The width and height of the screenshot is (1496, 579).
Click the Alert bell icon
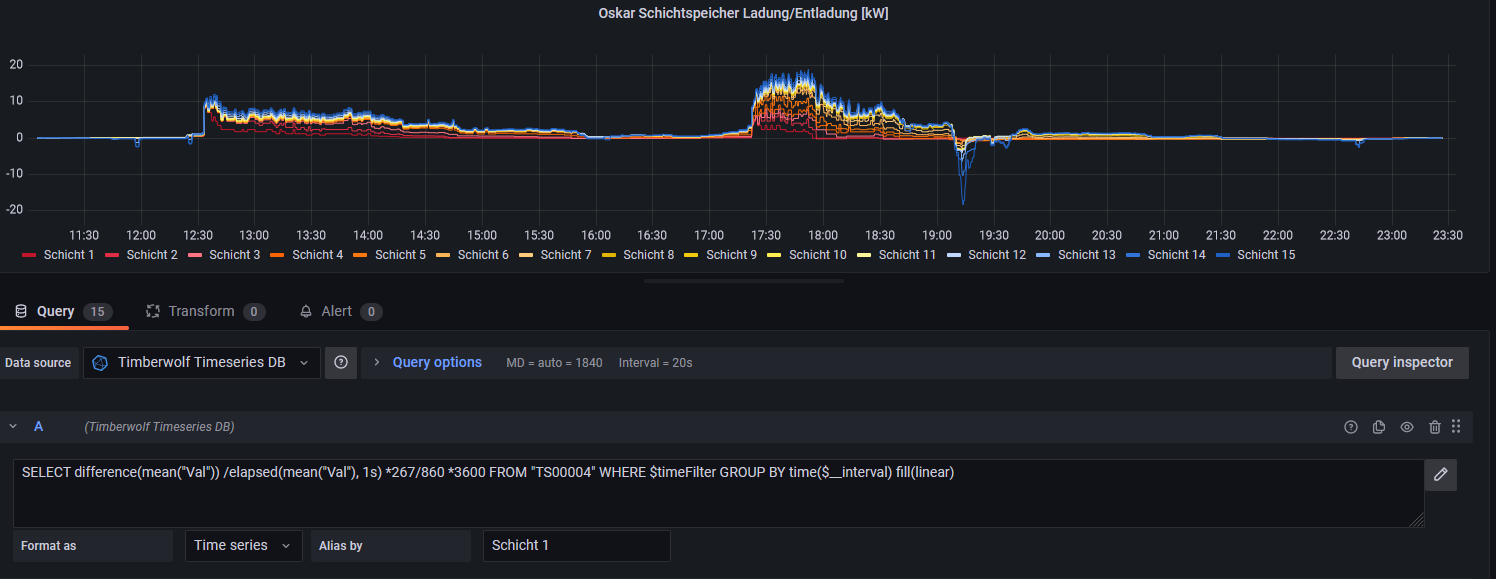click(x=306, y=311)
